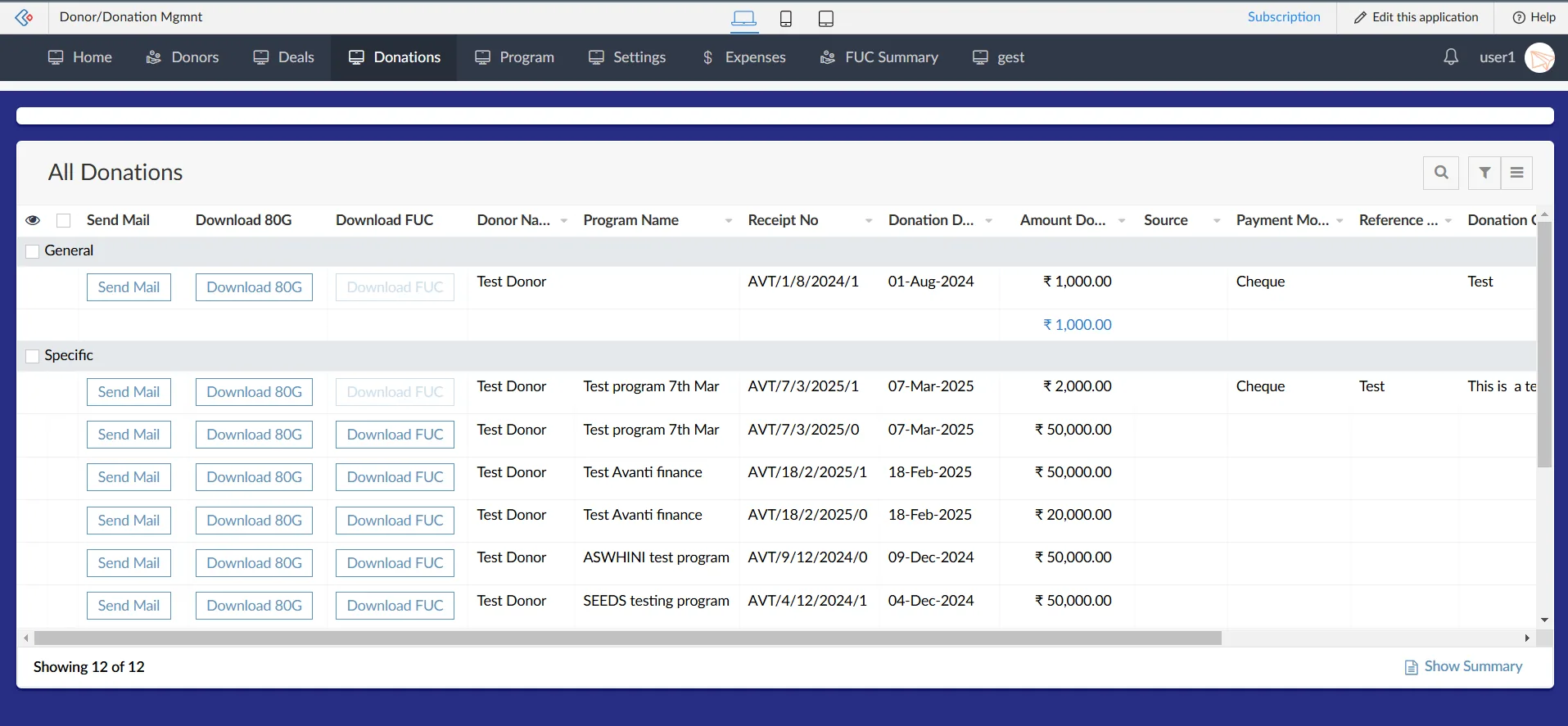The width and height of the screenshot is (1568, 726).
Task: Open the Amount Donated column dropdown
Action: pos(1122,221)
